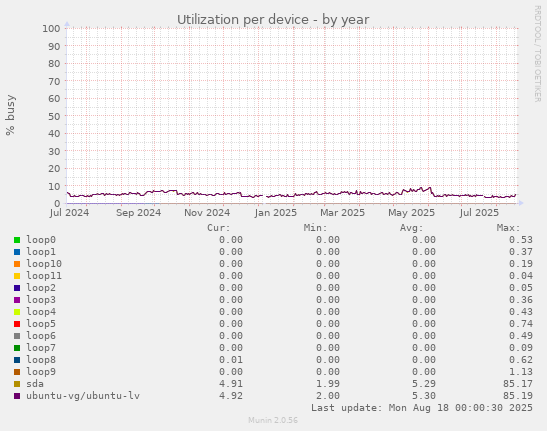Click the loop8 navy color swatch
The width and height of the screenshot is (547, 431).
17,360
